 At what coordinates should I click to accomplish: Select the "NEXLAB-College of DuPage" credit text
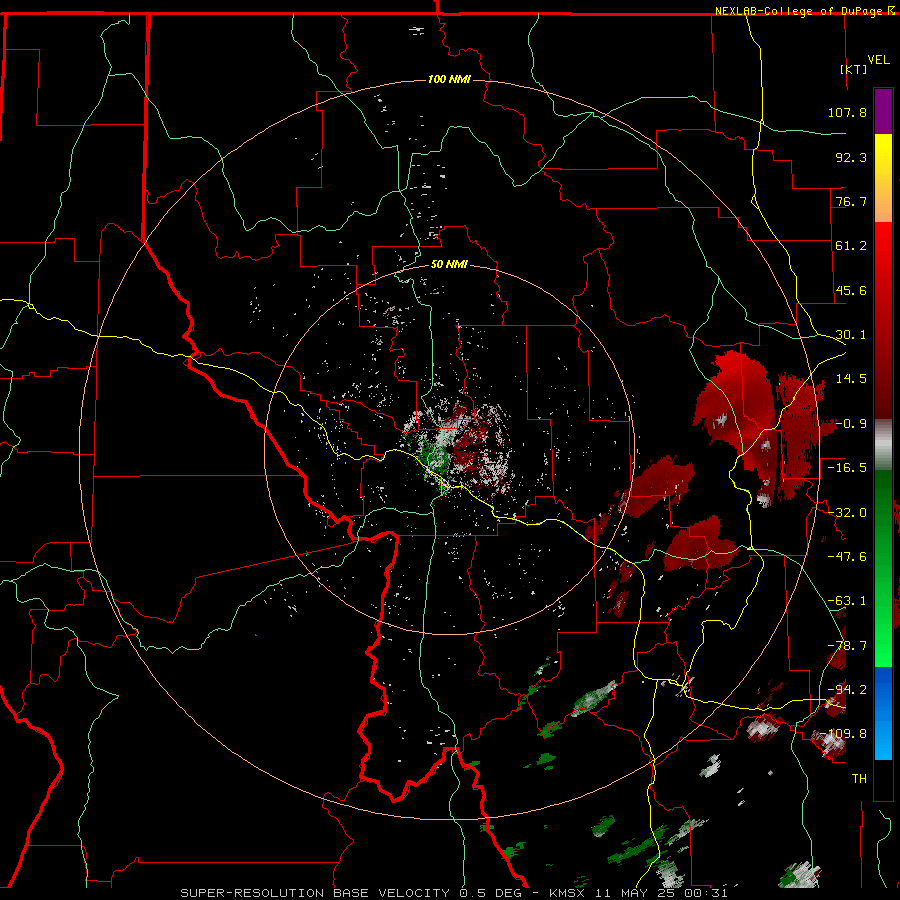point(798,11)
